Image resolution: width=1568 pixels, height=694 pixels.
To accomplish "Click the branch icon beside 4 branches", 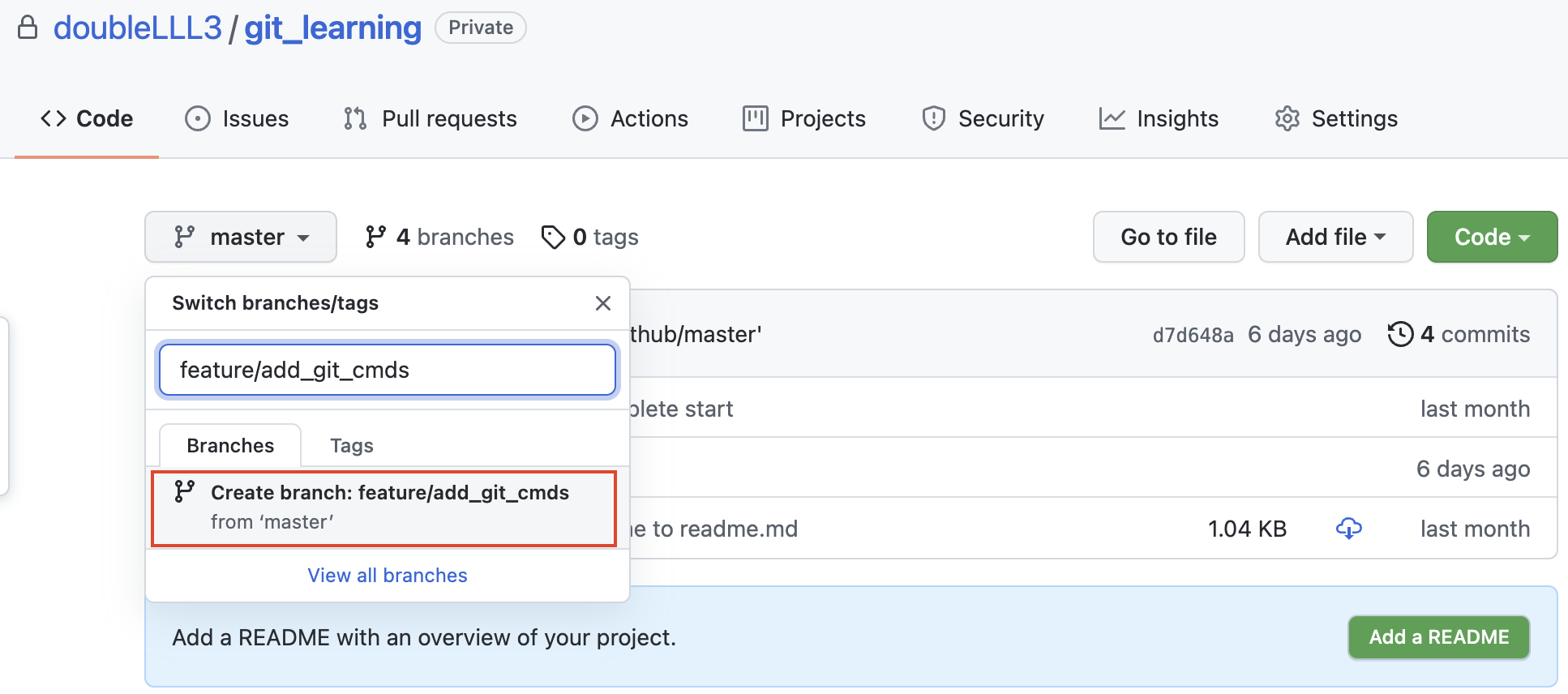I will click(375, 237).
